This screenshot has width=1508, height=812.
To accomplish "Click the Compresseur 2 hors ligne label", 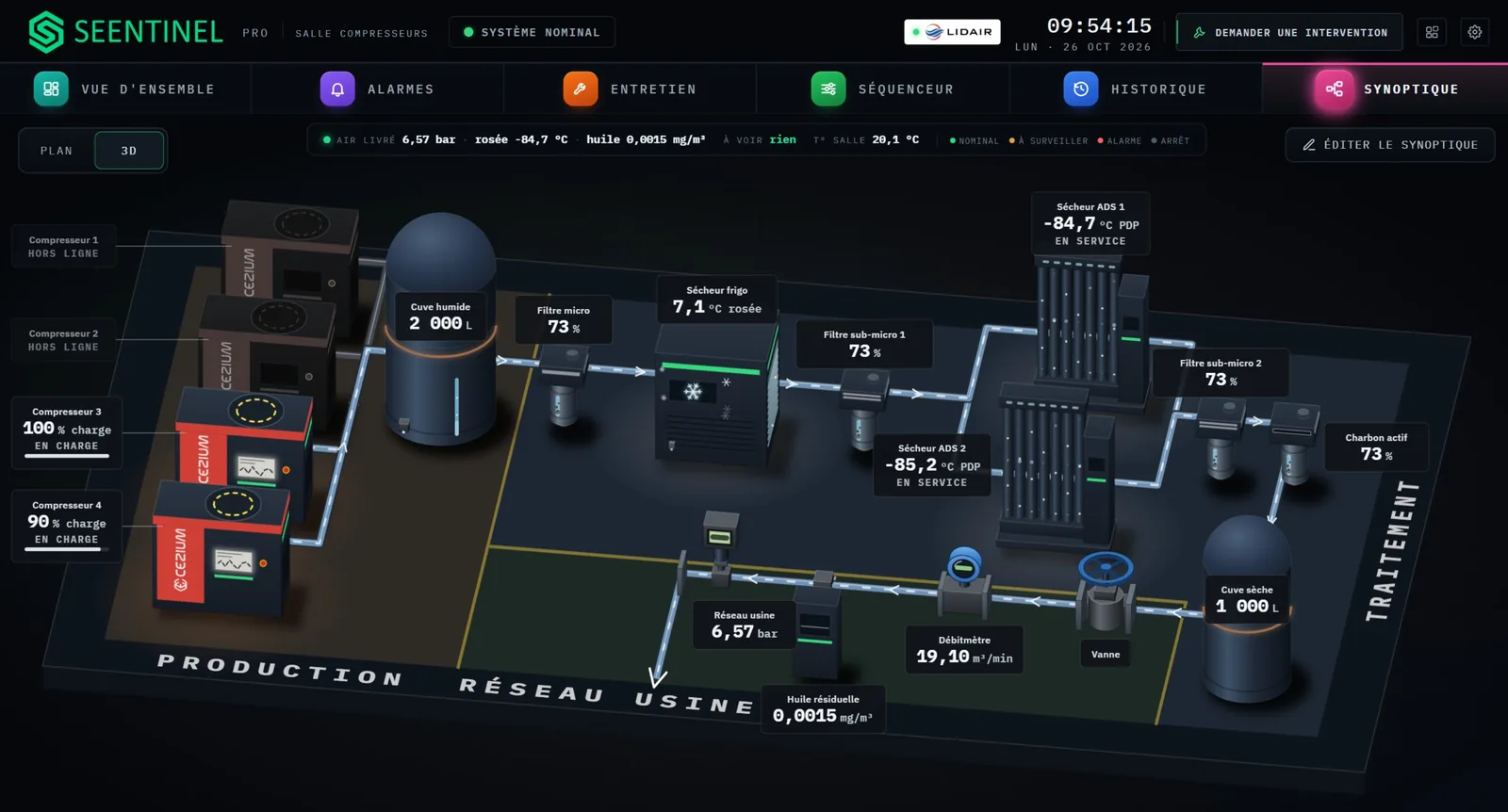I will (x=63, y=340).
